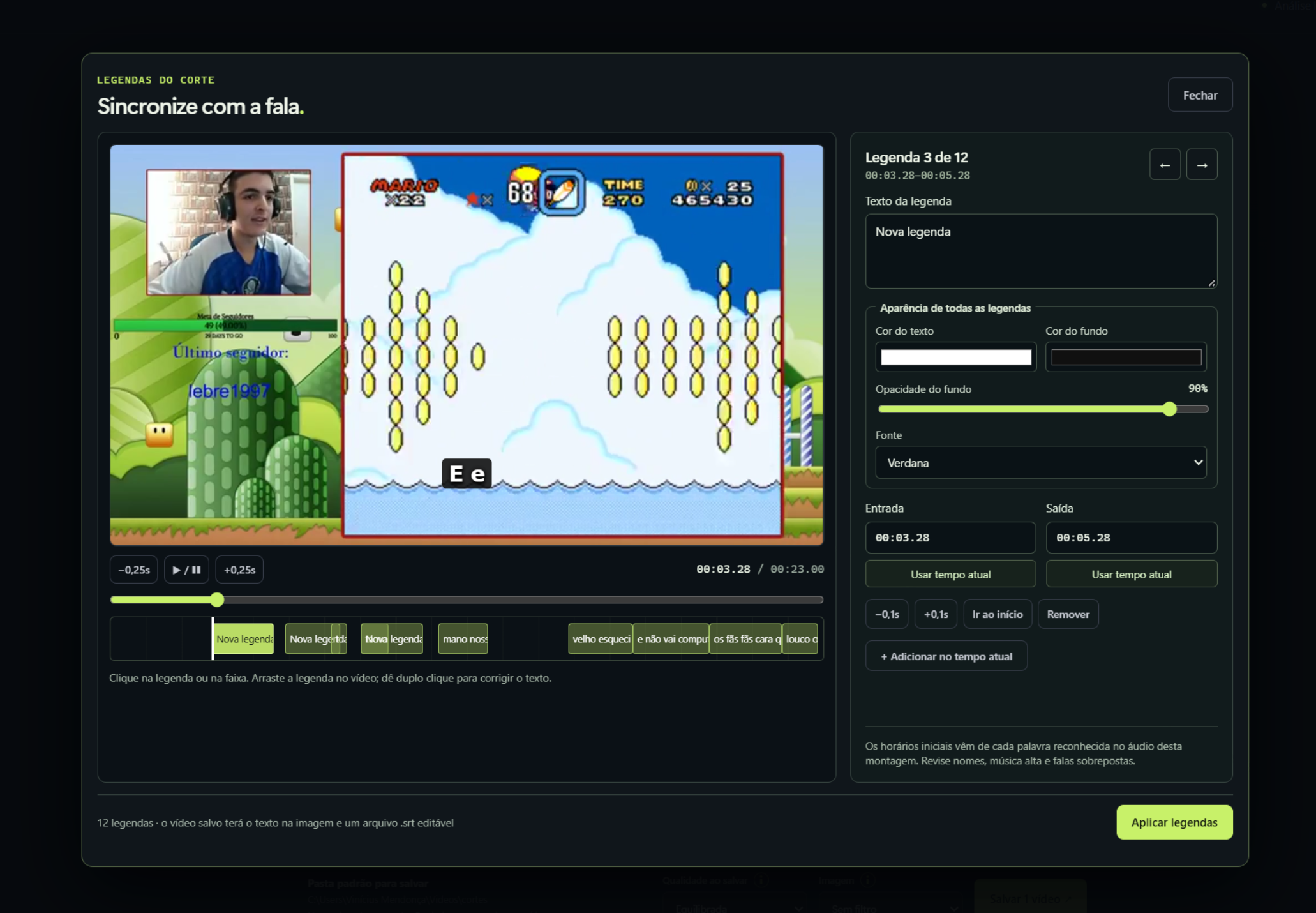The height and width of the screenshot is (913, 1316).
Task: Close the subtitle editor with Fechar
Action: tap(1200, 95)
